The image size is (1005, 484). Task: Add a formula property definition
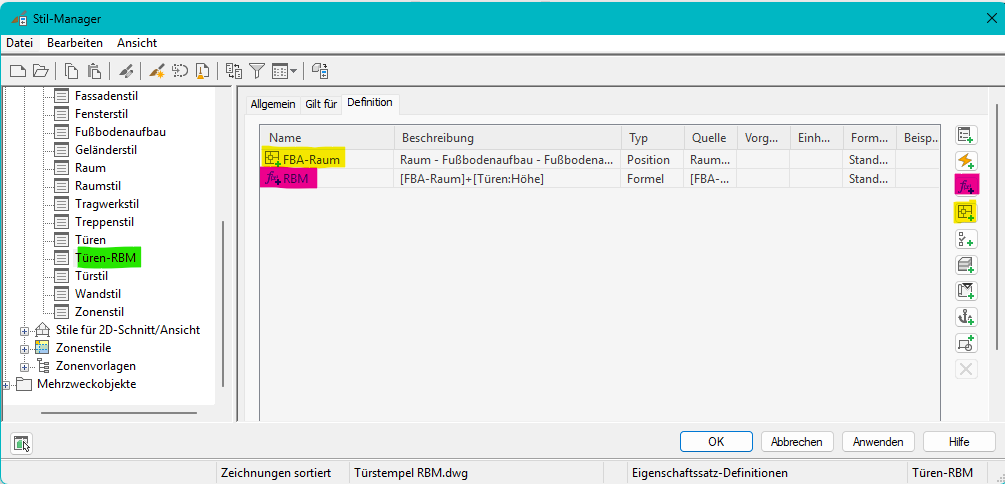(966, 186)
